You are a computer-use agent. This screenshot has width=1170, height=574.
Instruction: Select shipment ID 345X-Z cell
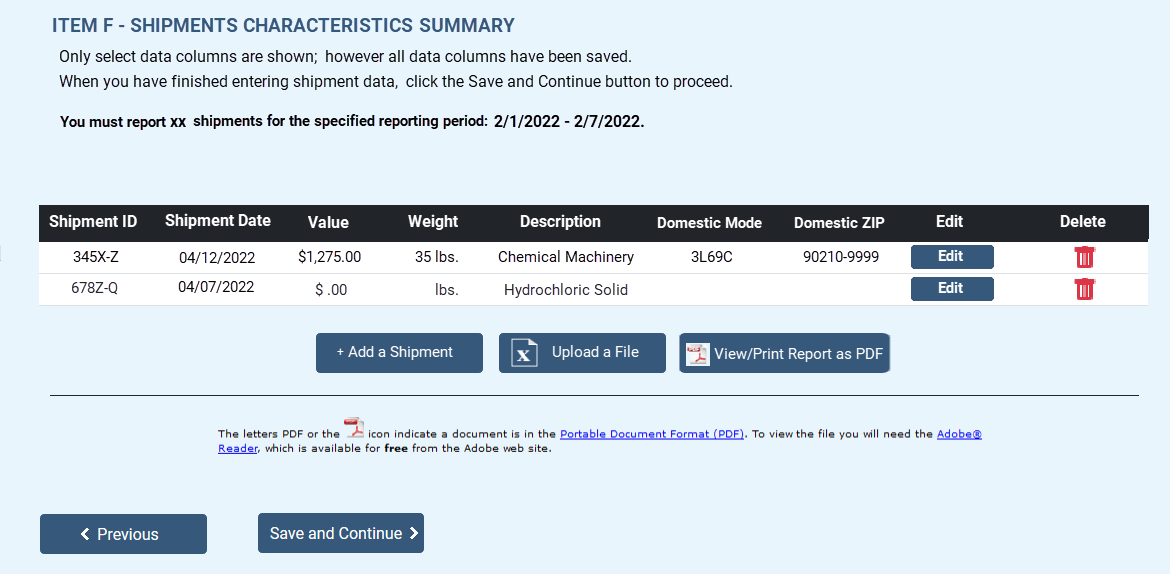[x=96, y=257]
